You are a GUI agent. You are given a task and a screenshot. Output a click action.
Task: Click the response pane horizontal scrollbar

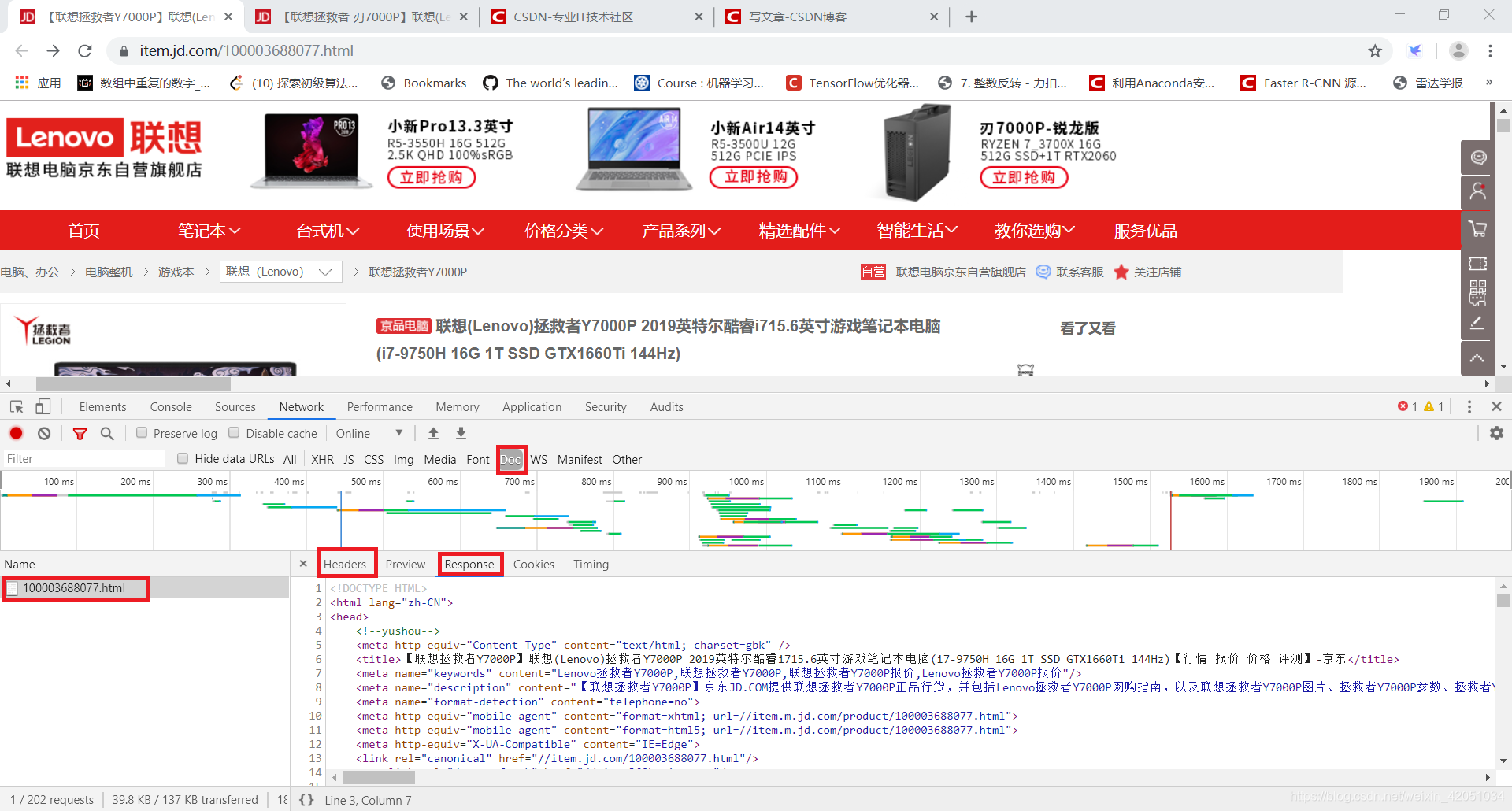(379, 777)
